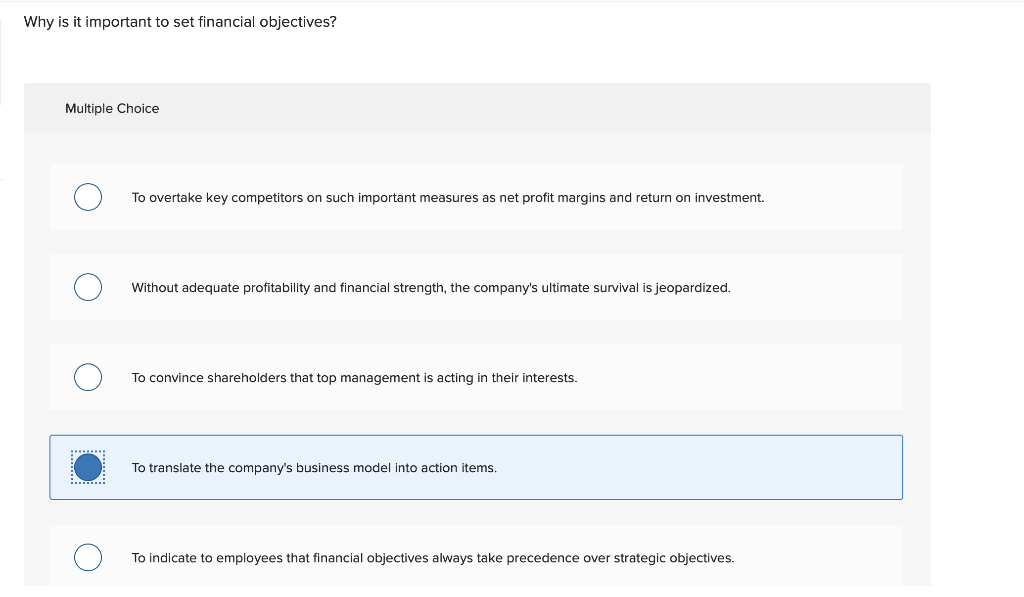
Task: Select the radio button beside the profitability answer
Action: tap(88, 287)
